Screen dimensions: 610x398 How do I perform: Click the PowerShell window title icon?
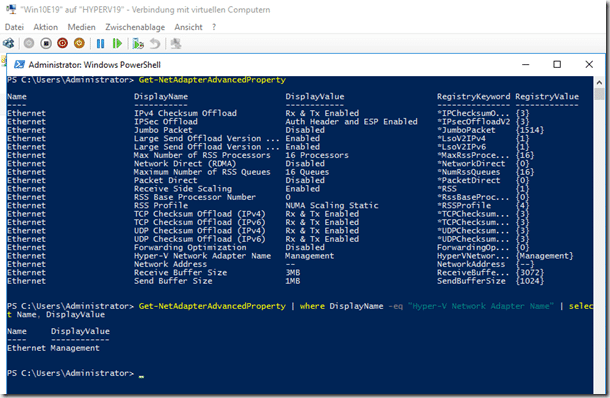pos(19,64)
